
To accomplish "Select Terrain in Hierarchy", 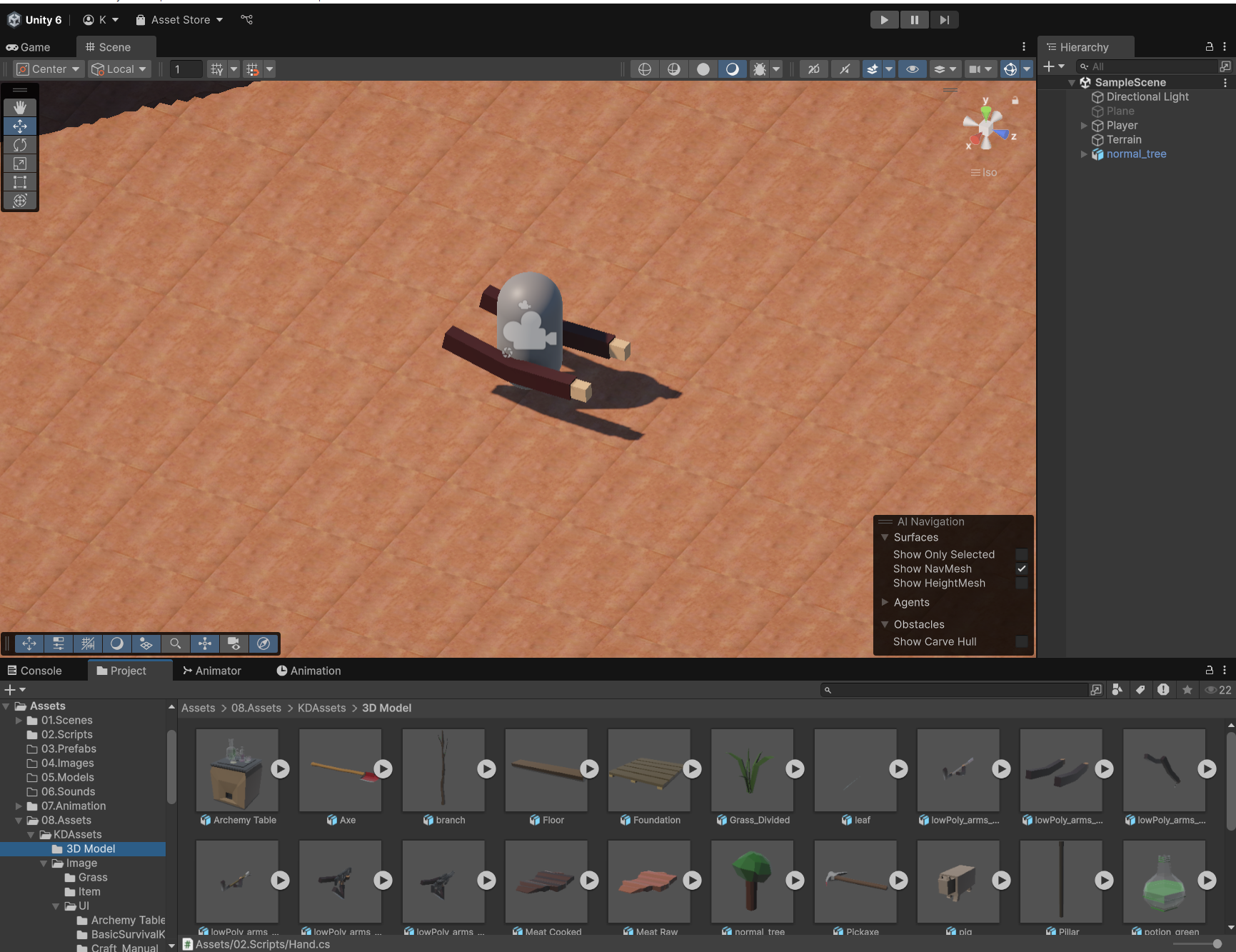I will (x=1124, y=139).
